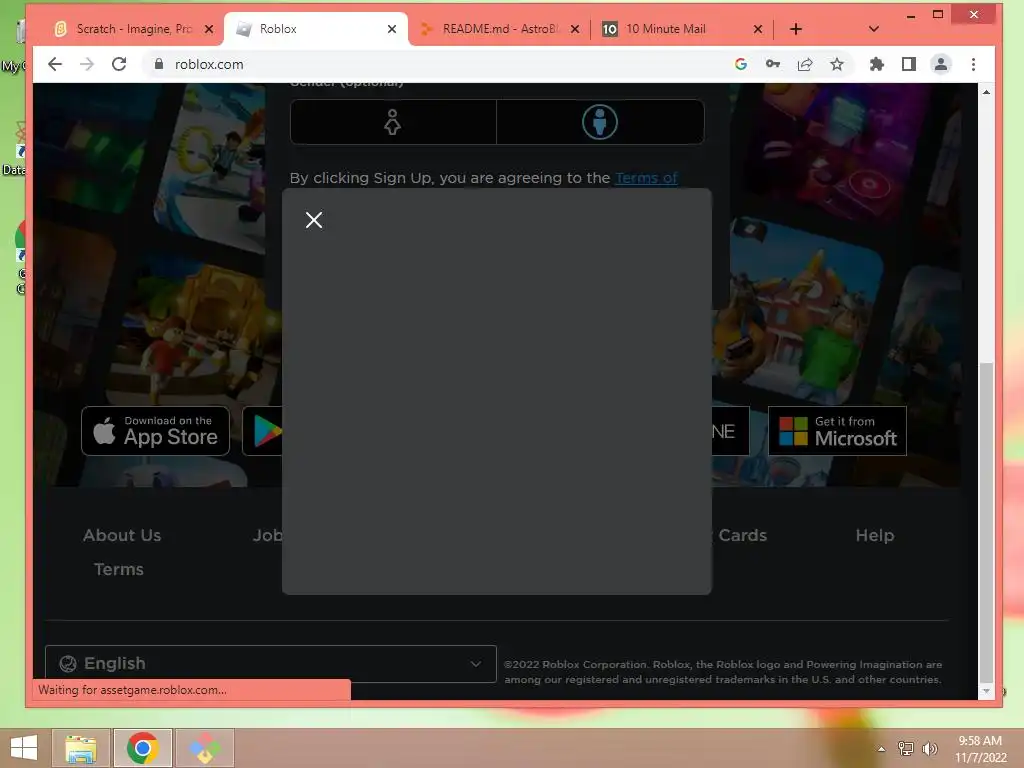1024x768 pixels.
Task: Go back with the browser back arrow
Action: (x=55, y=64)
